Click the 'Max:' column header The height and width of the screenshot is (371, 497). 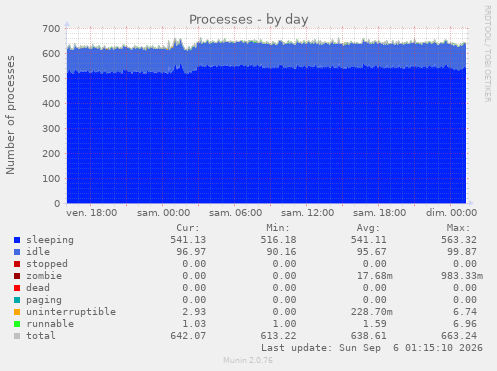pyautogui.click(x=458, y=228)
